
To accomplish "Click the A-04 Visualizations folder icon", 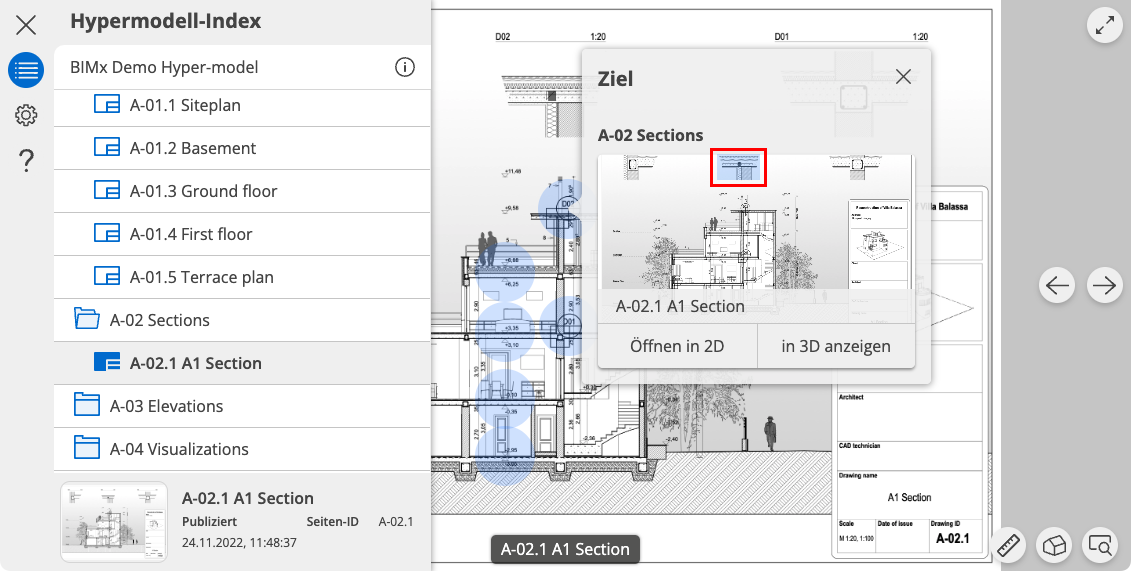I will [87, 448].
